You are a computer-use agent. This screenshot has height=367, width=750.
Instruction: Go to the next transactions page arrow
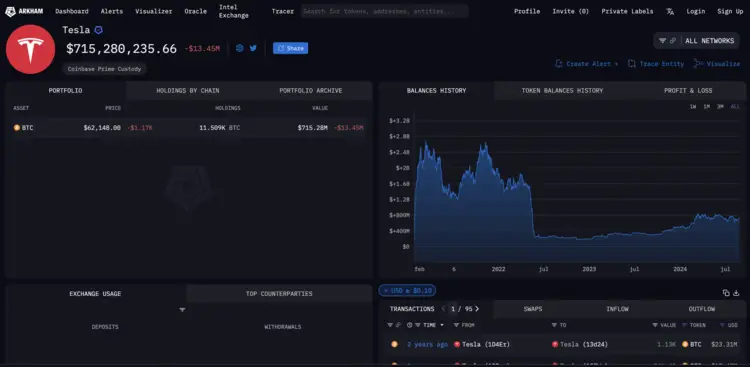pos(477,309)
